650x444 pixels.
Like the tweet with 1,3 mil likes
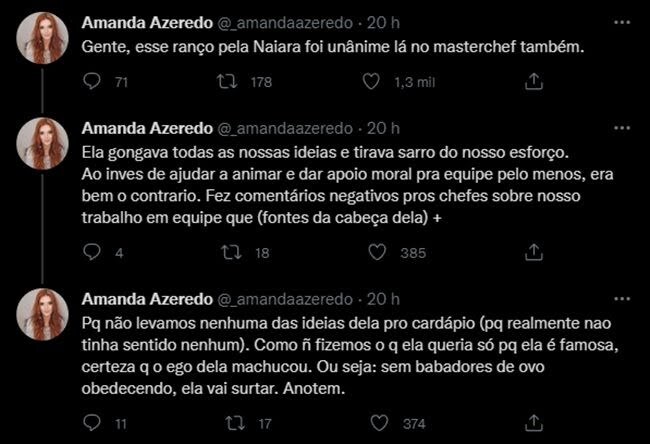pyautogui.click(x=370, y=82)
